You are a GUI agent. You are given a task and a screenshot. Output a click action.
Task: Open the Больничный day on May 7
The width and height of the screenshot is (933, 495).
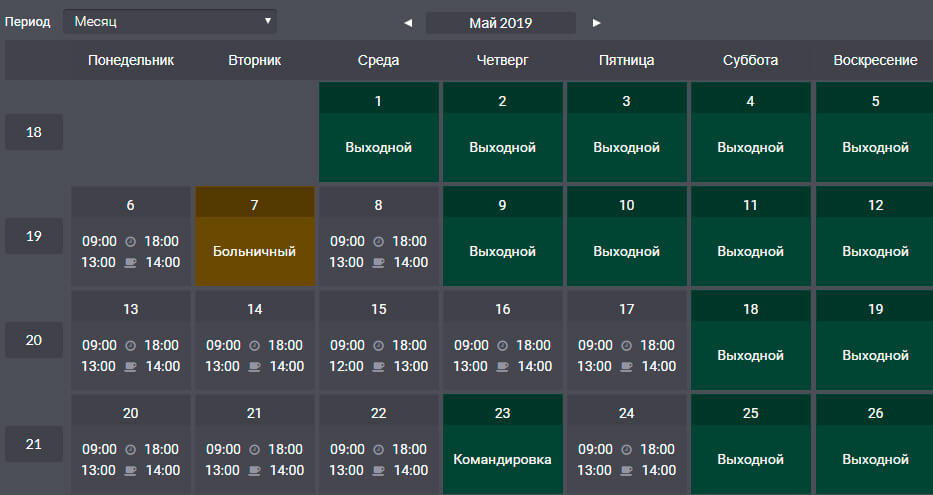click(x=255, y=236)
